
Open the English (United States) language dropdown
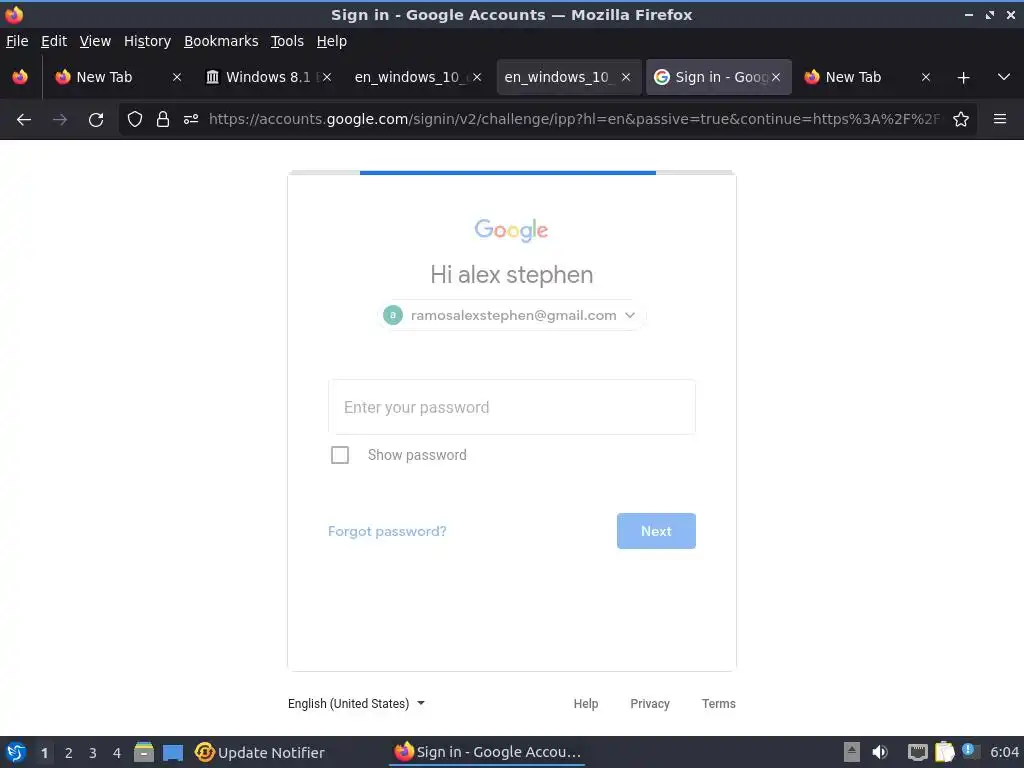357,703
